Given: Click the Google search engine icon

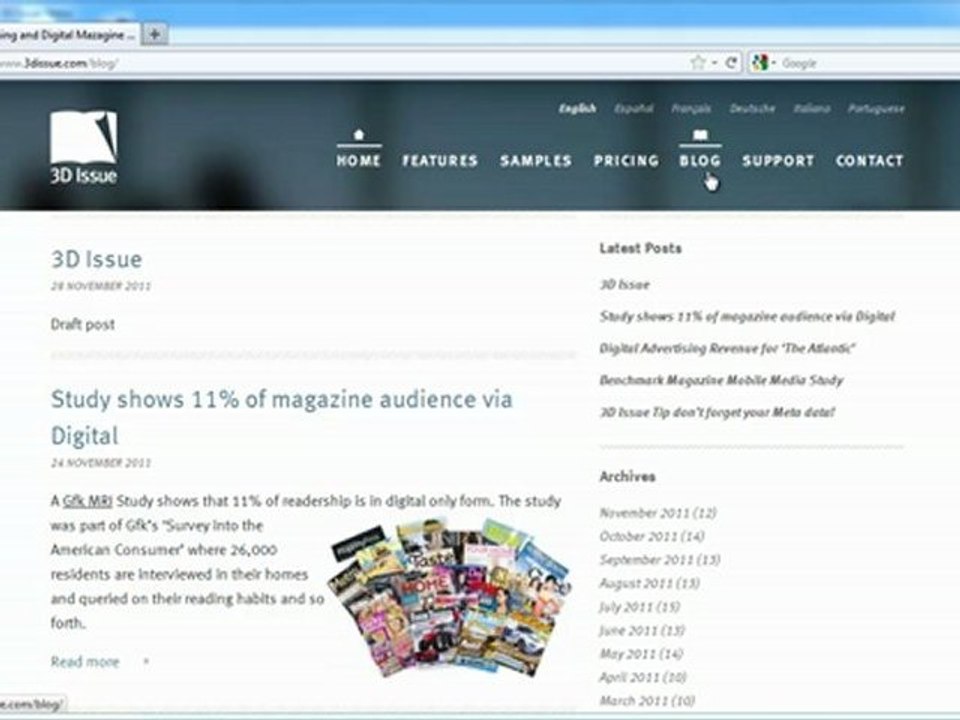Looking at the screenshot, I should (x=760, y=62).
